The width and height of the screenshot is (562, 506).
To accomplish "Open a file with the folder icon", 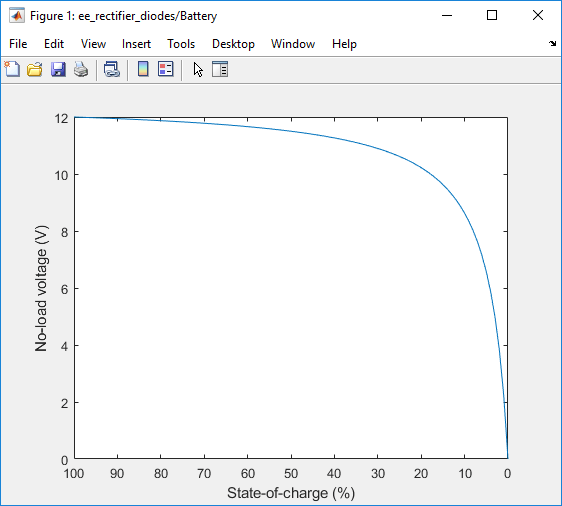I will pyautogui.click(x=35, y=69).
